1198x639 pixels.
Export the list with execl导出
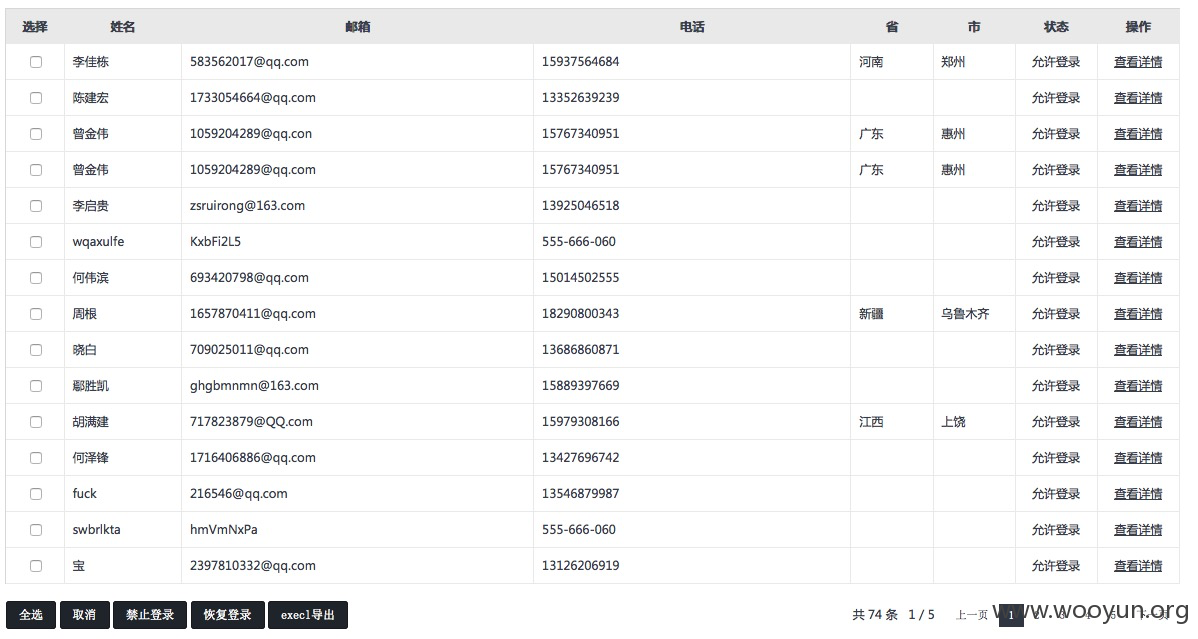307,615
